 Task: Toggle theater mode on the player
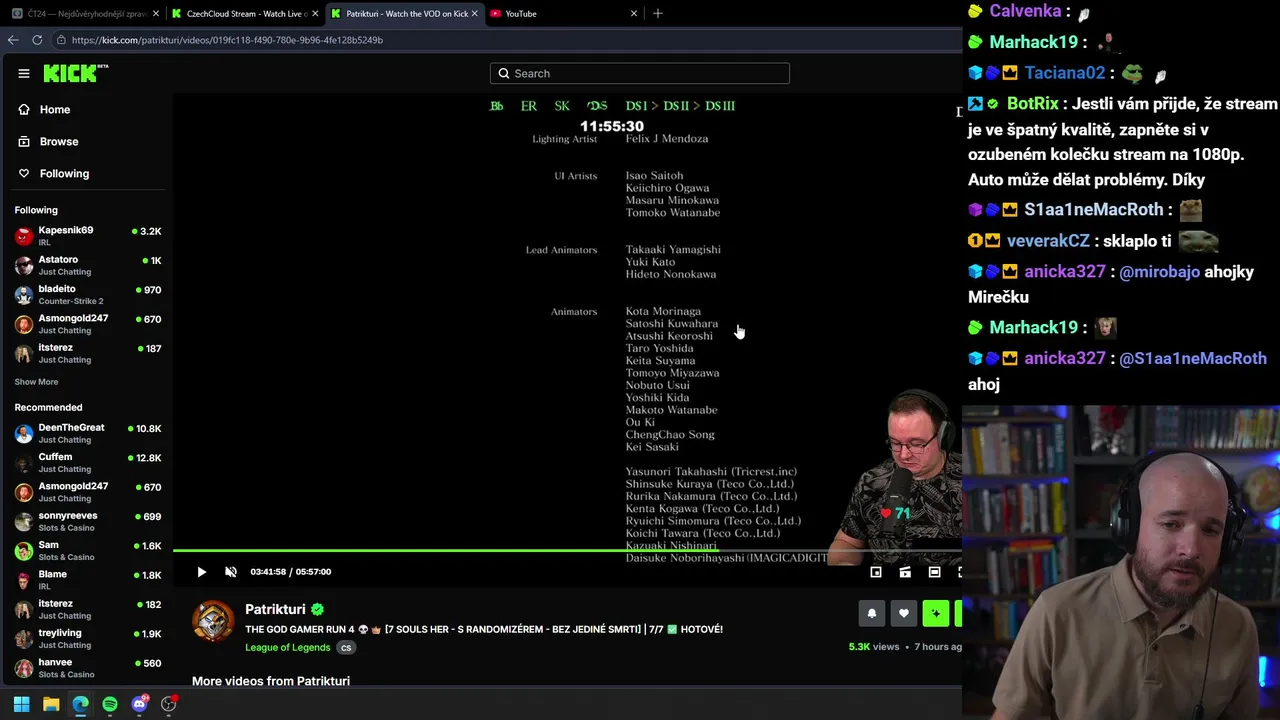pyautogui.click(x=934, y=572)
